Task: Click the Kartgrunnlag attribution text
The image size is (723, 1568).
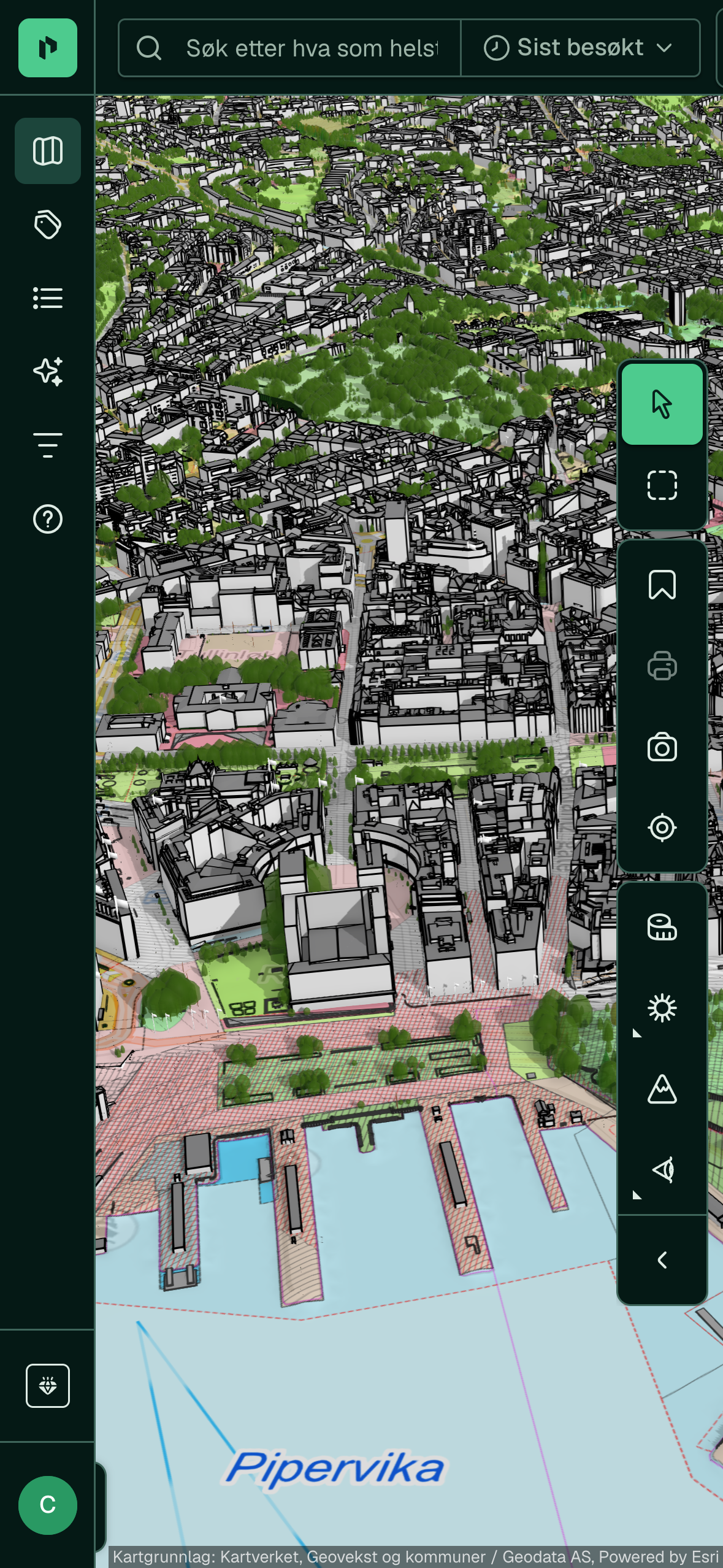Action: (415, 1556)
